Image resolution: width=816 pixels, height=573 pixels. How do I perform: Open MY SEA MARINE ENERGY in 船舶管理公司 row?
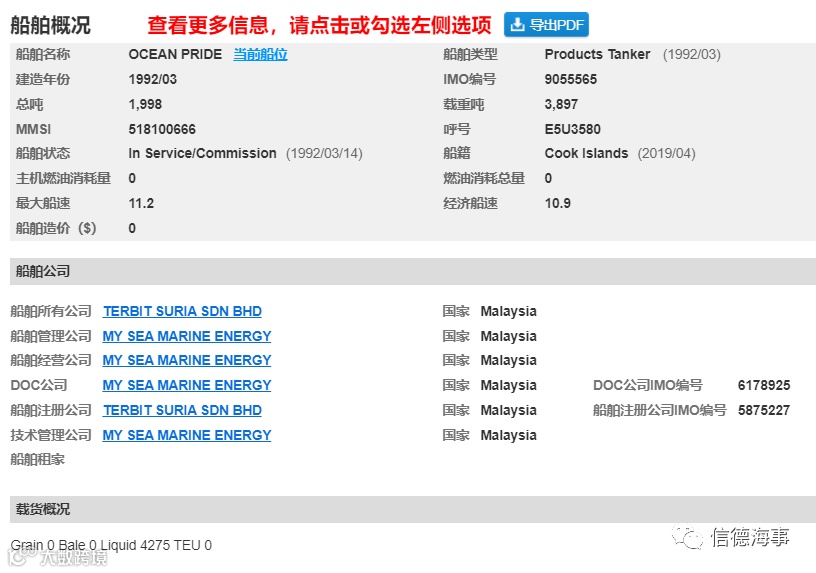click(187, 336)
